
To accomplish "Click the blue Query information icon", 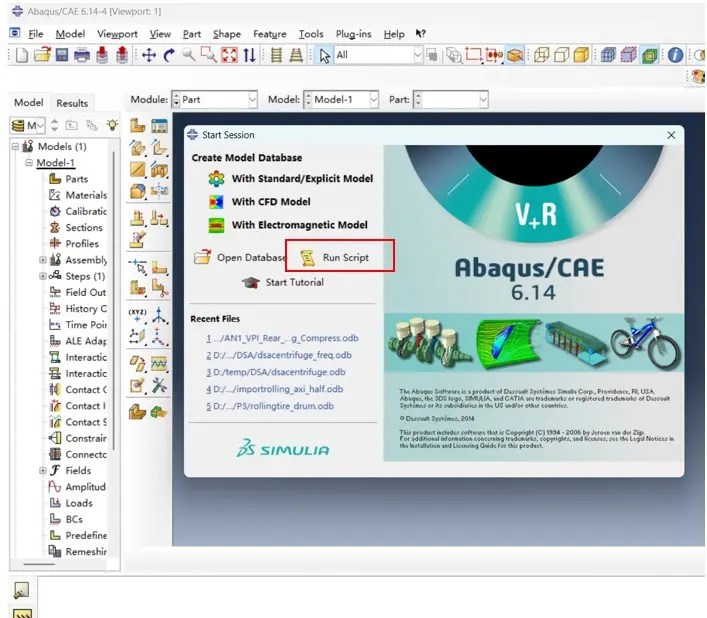I will tap(675, 55).
